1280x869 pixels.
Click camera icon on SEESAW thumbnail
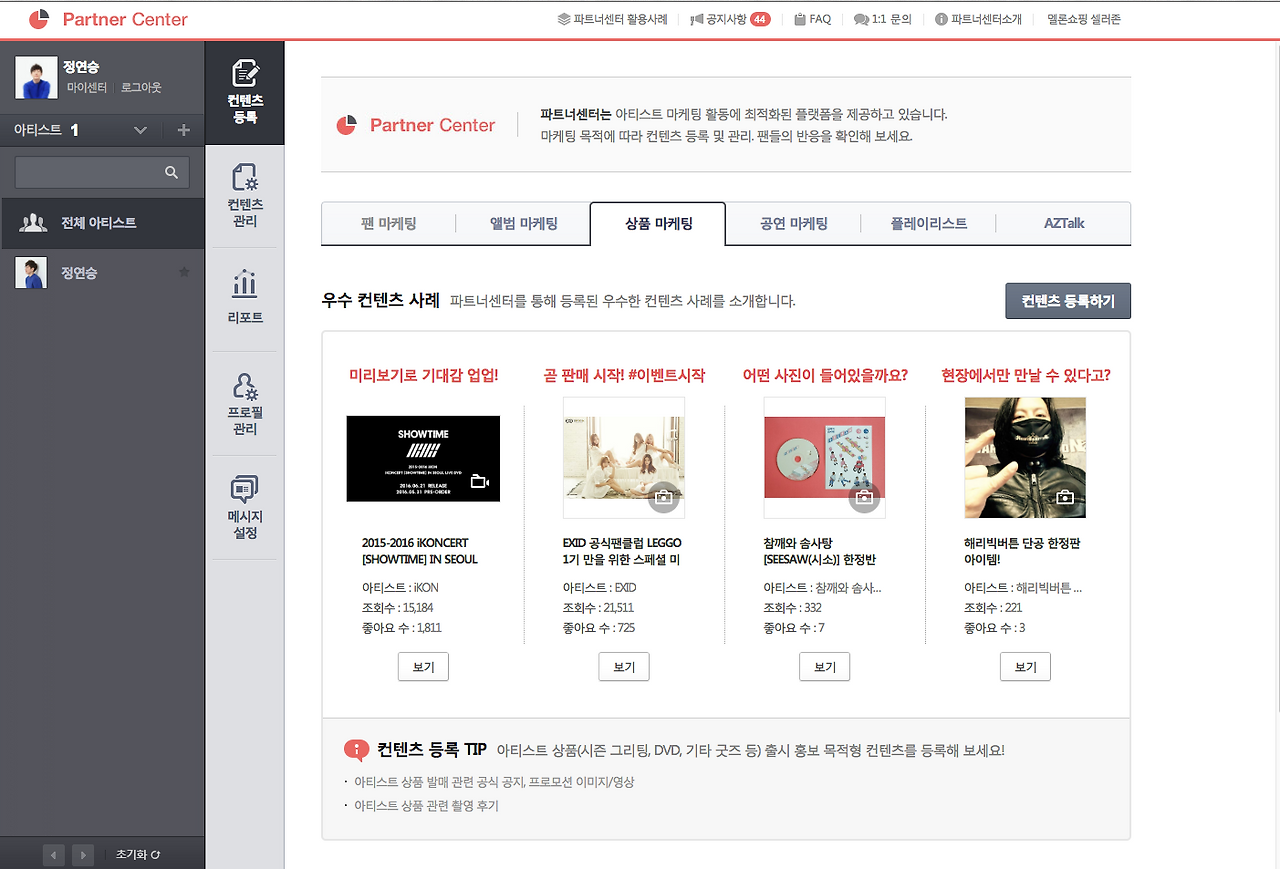click(864, 497)
